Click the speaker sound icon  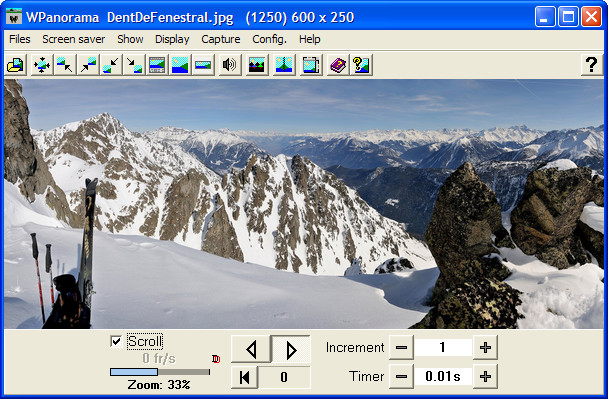click(x=229, y=64)
